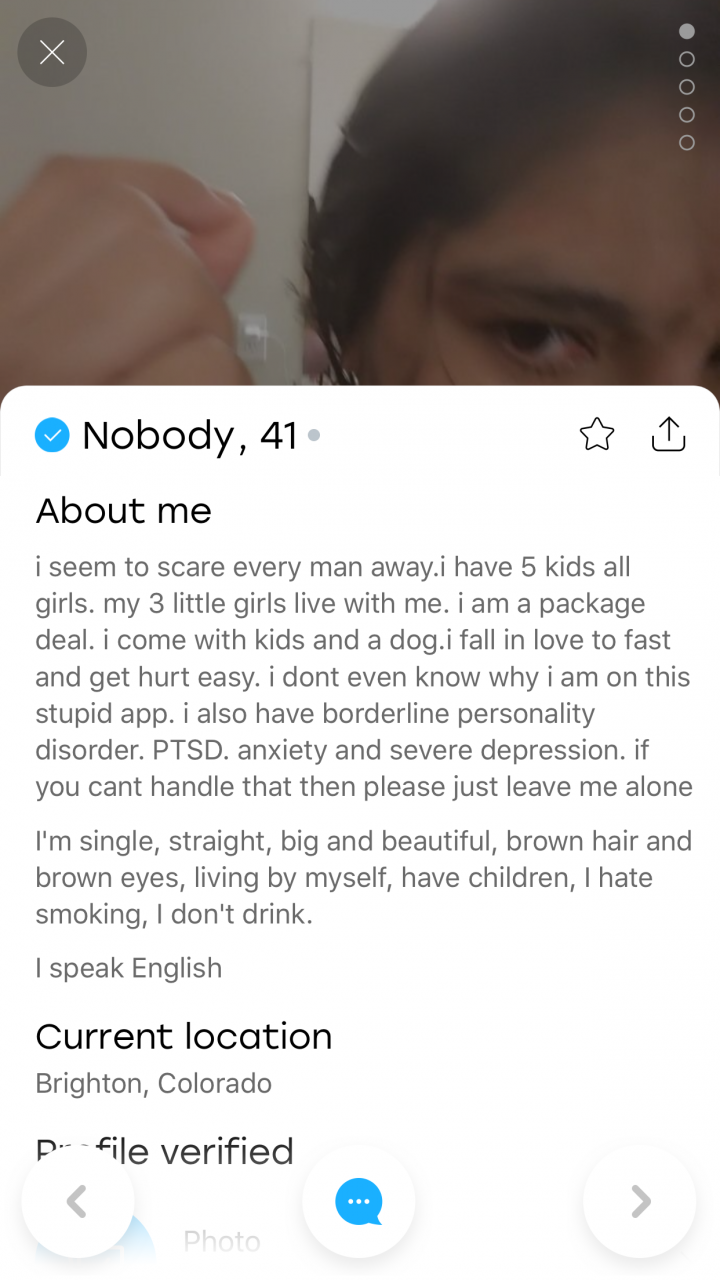Select the first photo indicator dot

click(x=687, y=31)
